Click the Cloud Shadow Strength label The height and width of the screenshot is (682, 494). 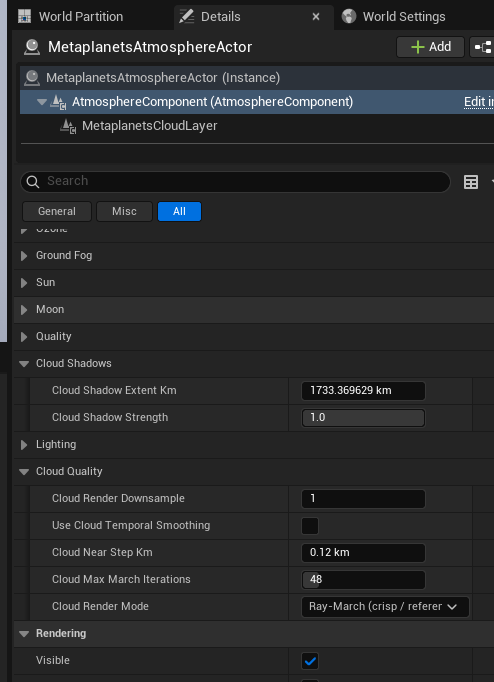110,417
